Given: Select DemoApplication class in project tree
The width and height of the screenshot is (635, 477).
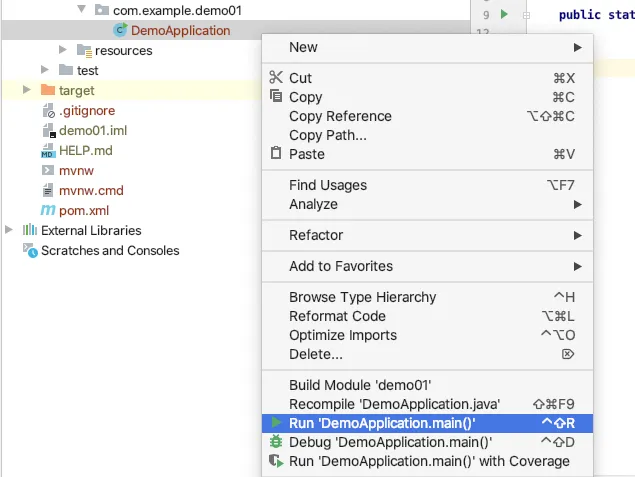Looking at the screenshot, I should click(x=180, y=30).
